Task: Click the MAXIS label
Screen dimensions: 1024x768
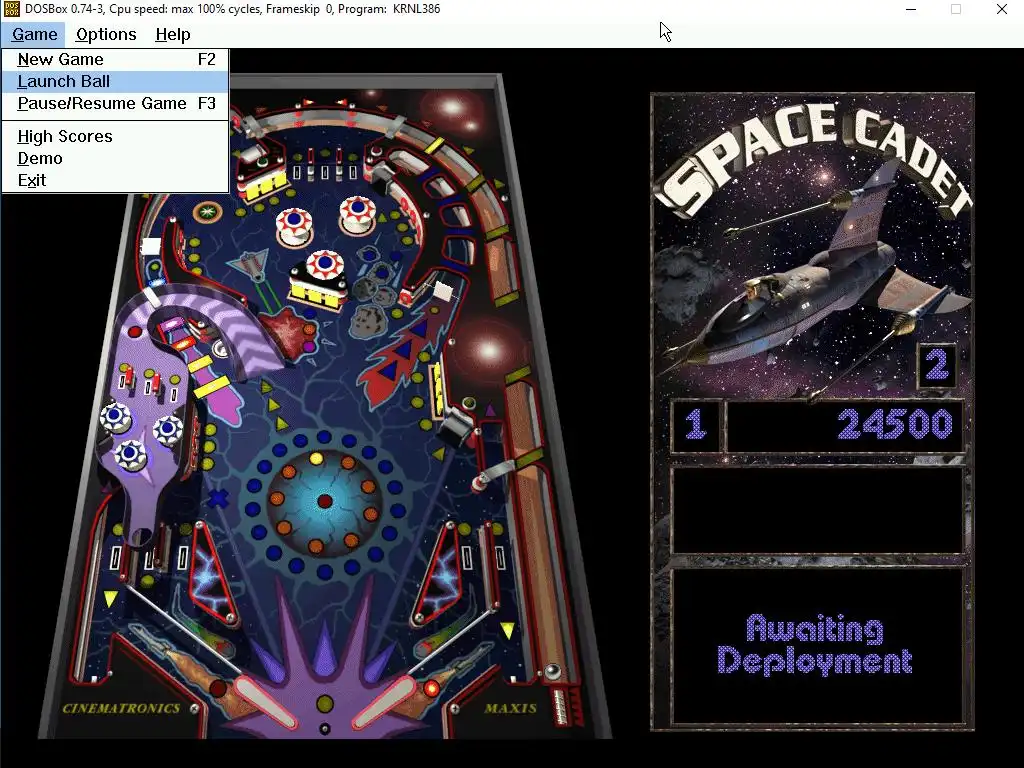Action: point(511,709)
